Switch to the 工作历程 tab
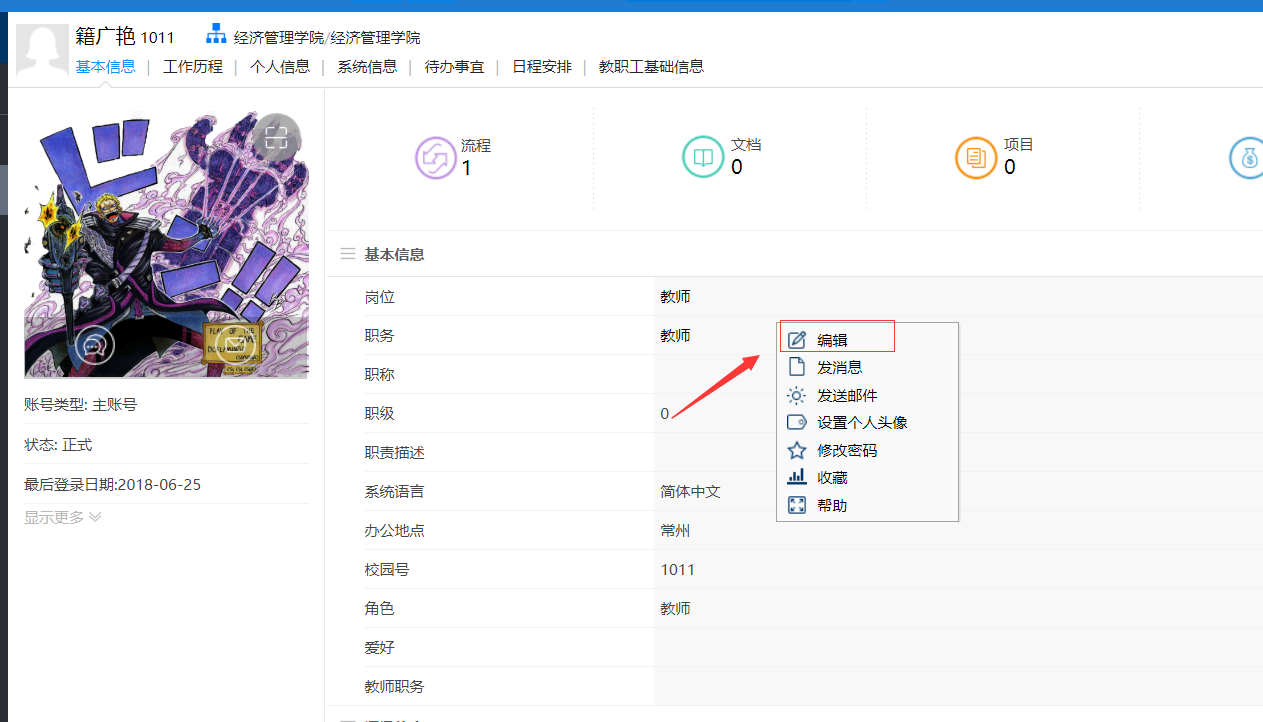1263x722 pixels. (193, 67)
